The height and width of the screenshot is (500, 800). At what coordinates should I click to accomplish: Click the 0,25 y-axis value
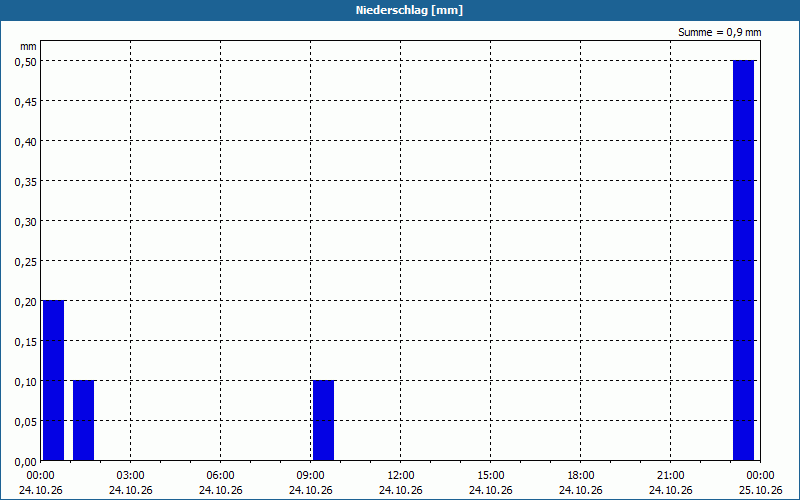(x=26, y=262)
